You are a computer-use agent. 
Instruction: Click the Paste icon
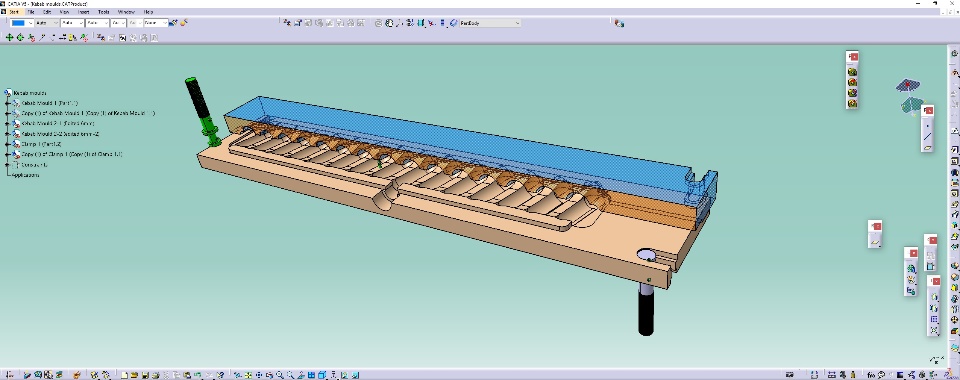tap(187, 375)
